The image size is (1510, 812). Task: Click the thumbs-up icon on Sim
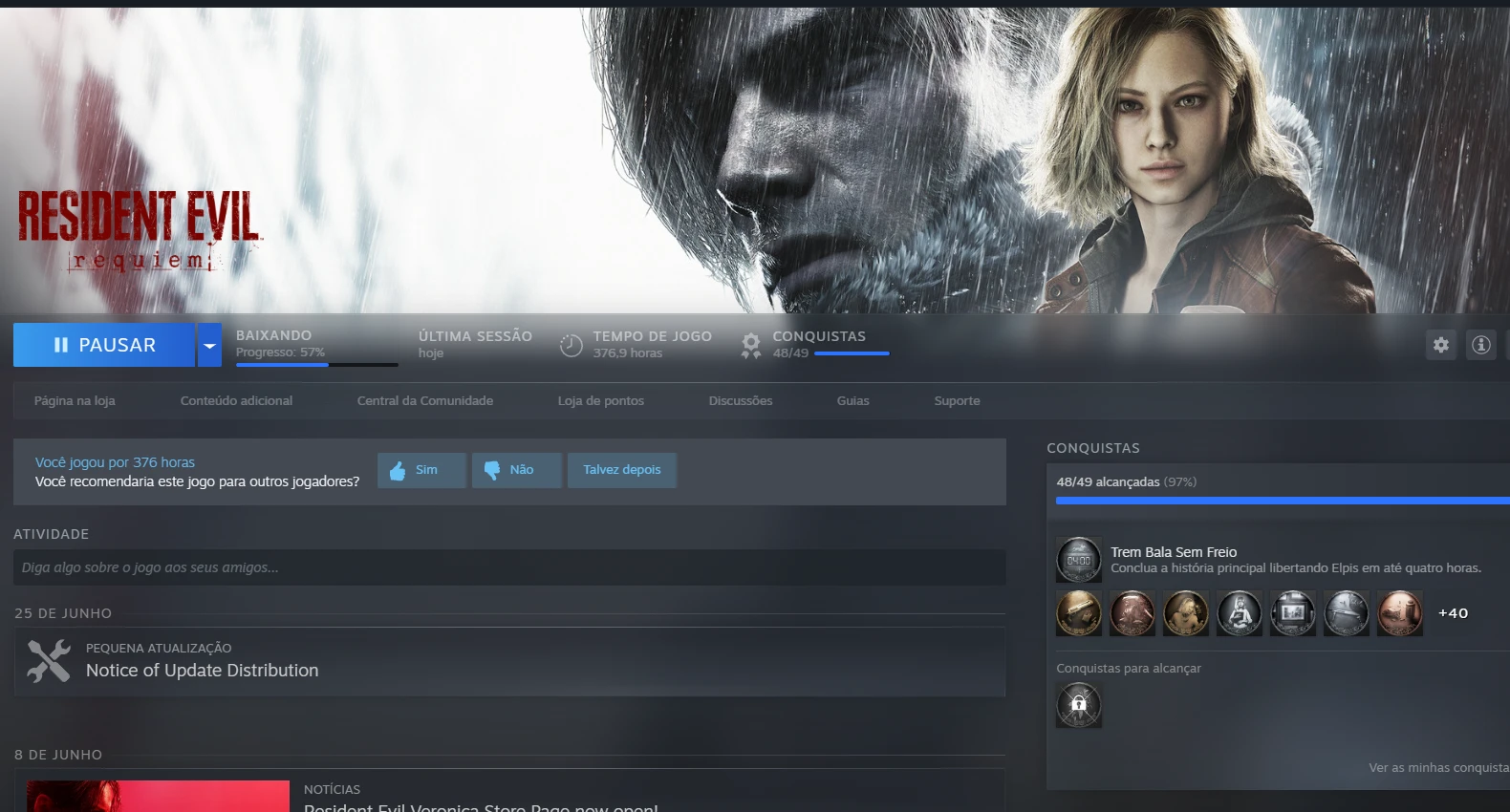[x=398, y=470]
